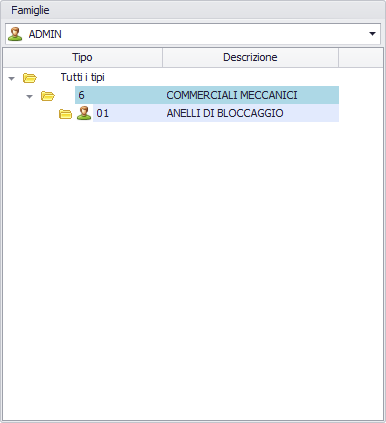The width and height of the screenshot is (386, 423).
Task: Click the blank space right of Tutti i tipi
Action: (x=243, y=77)
